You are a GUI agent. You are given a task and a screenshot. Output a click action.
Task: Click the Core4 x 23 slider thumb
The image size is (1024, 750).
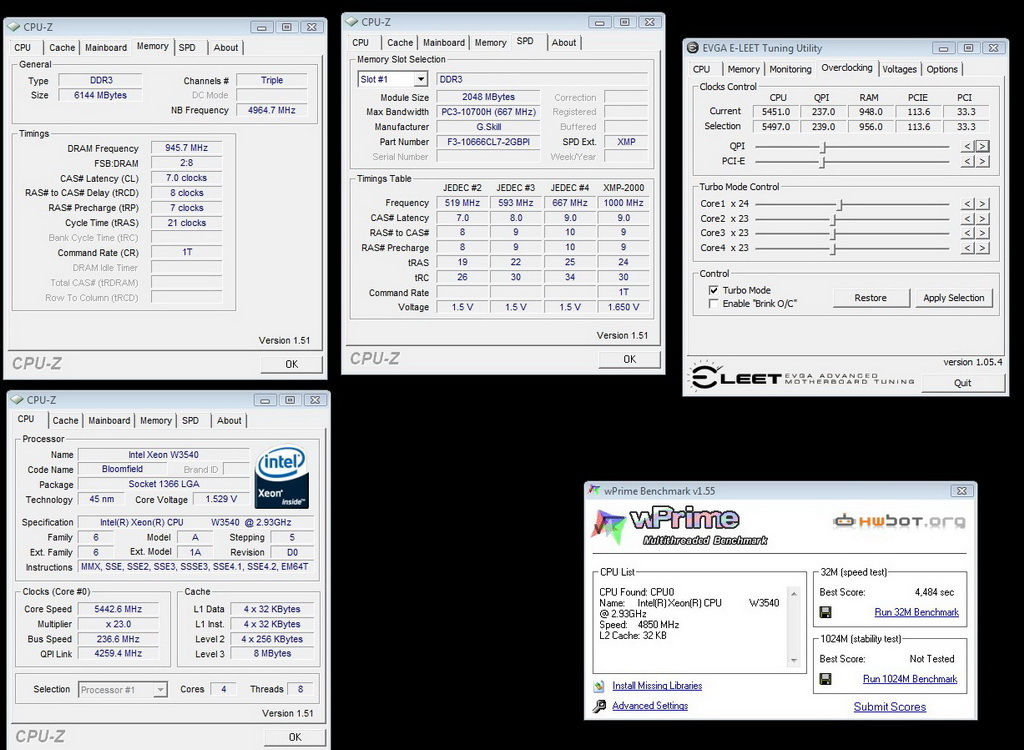(833, 249)
